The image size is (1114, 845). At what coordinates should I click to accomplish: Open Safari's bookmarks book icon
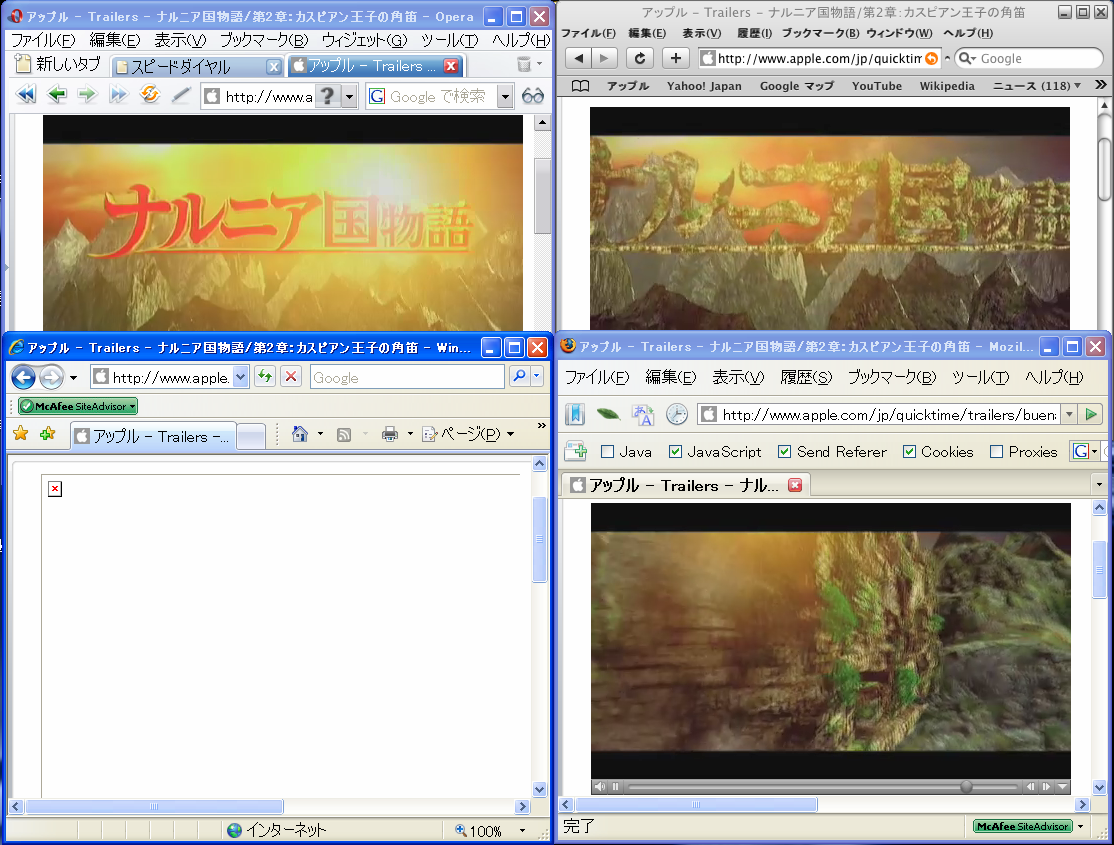pyautogui.click(x=580, y=86)
